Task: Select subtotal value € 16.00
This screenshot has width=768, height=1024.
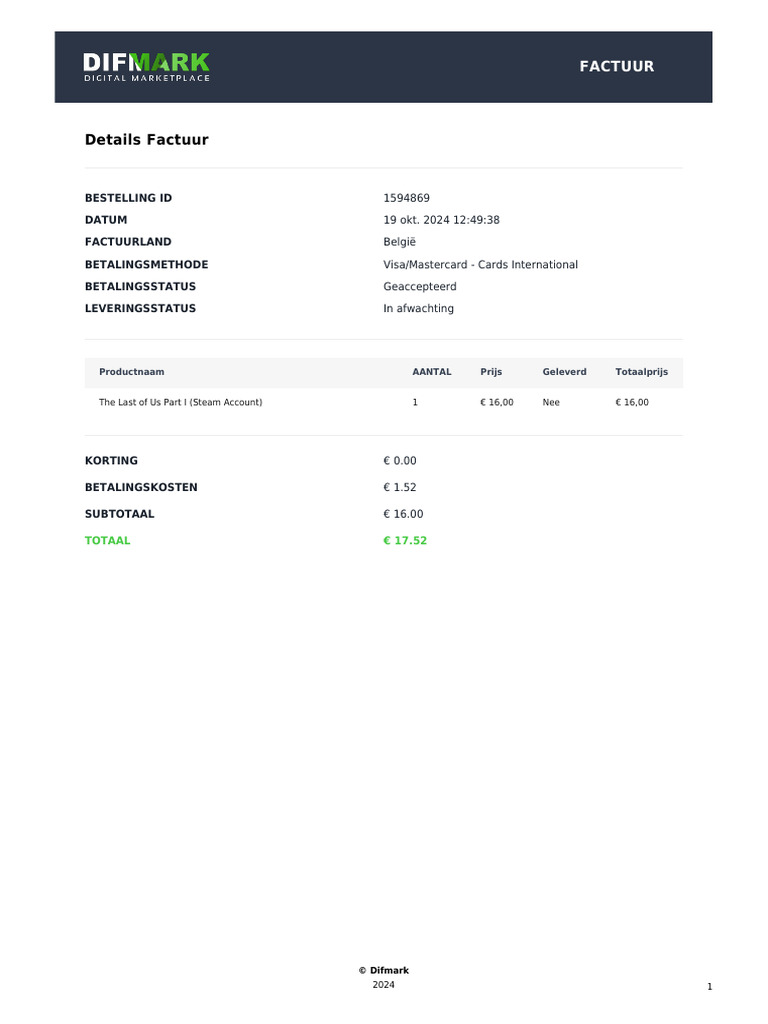Action: point(403,514)
